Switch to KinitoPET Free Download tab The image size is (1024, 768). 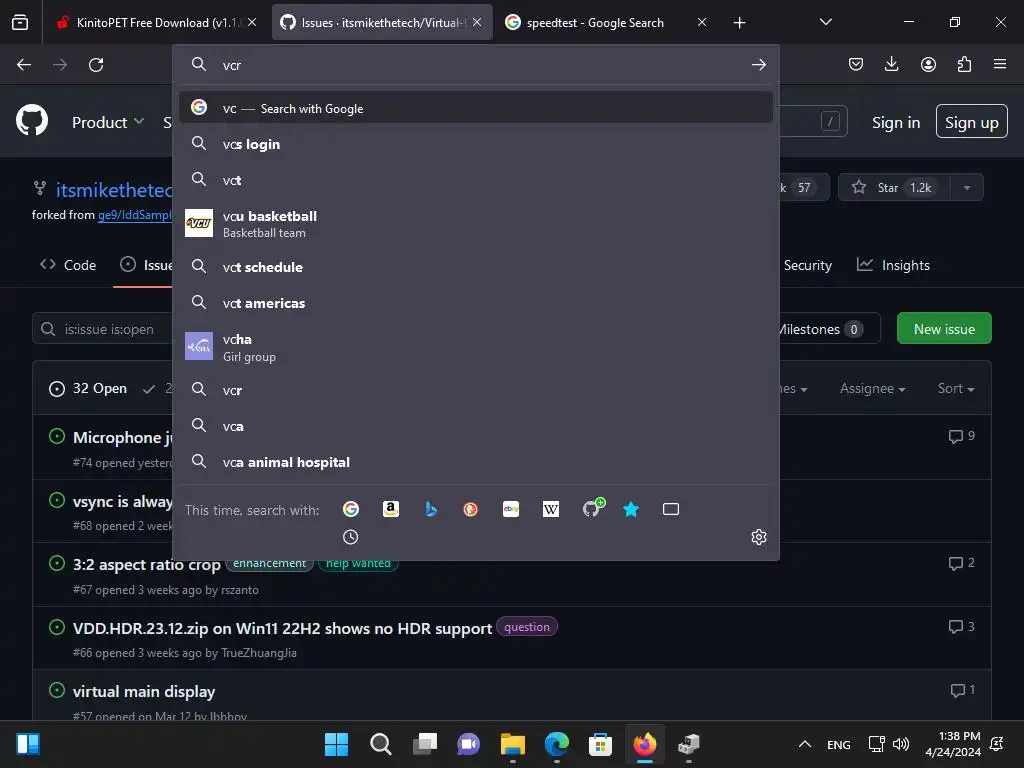tap(155, 22)
